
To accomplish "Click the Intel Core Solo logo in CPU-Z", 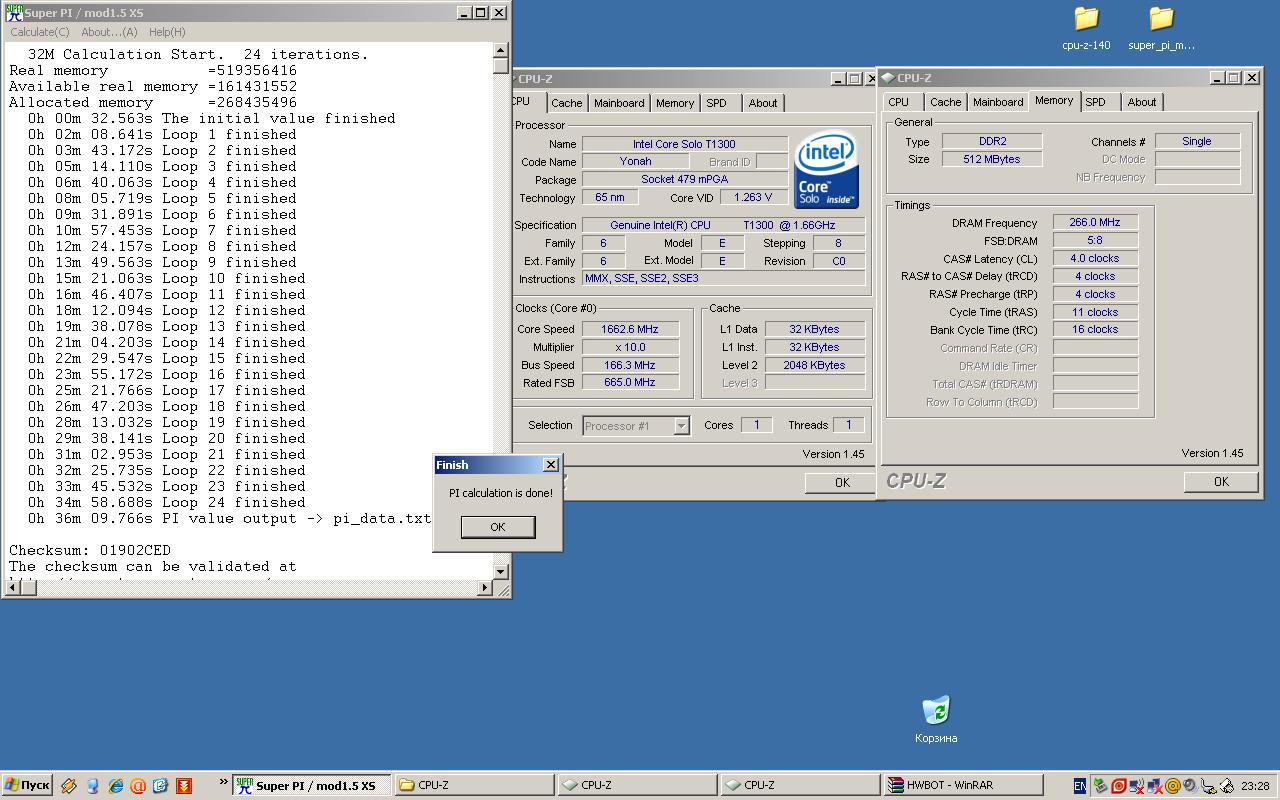I will (826, 172).
